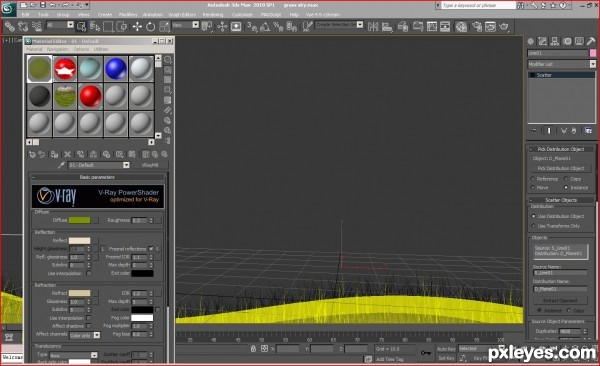Toggle the Percent Snap tool
This screenshot has height=366, width=600.
278,26
